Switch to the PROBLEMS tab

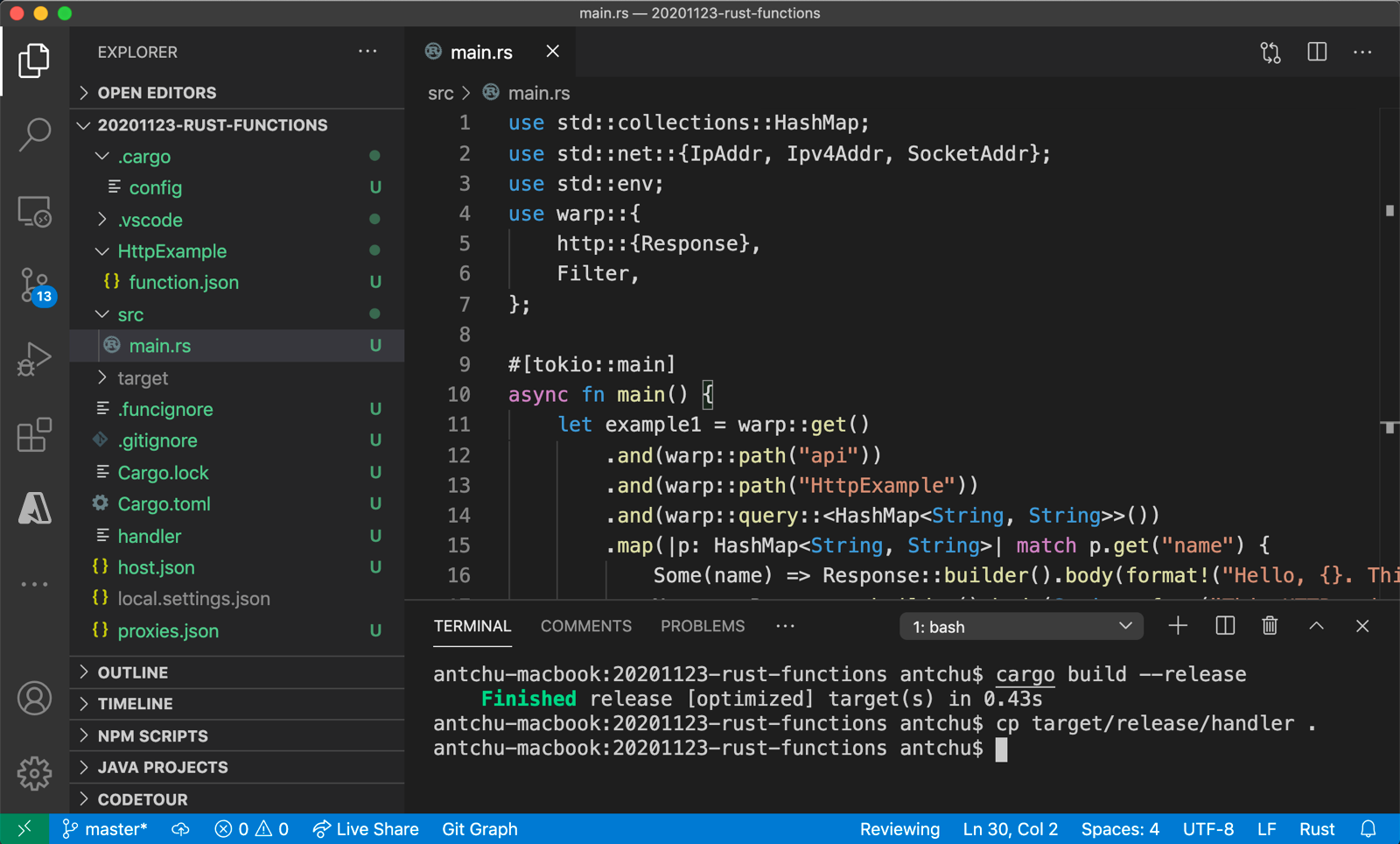pos(702,626)
